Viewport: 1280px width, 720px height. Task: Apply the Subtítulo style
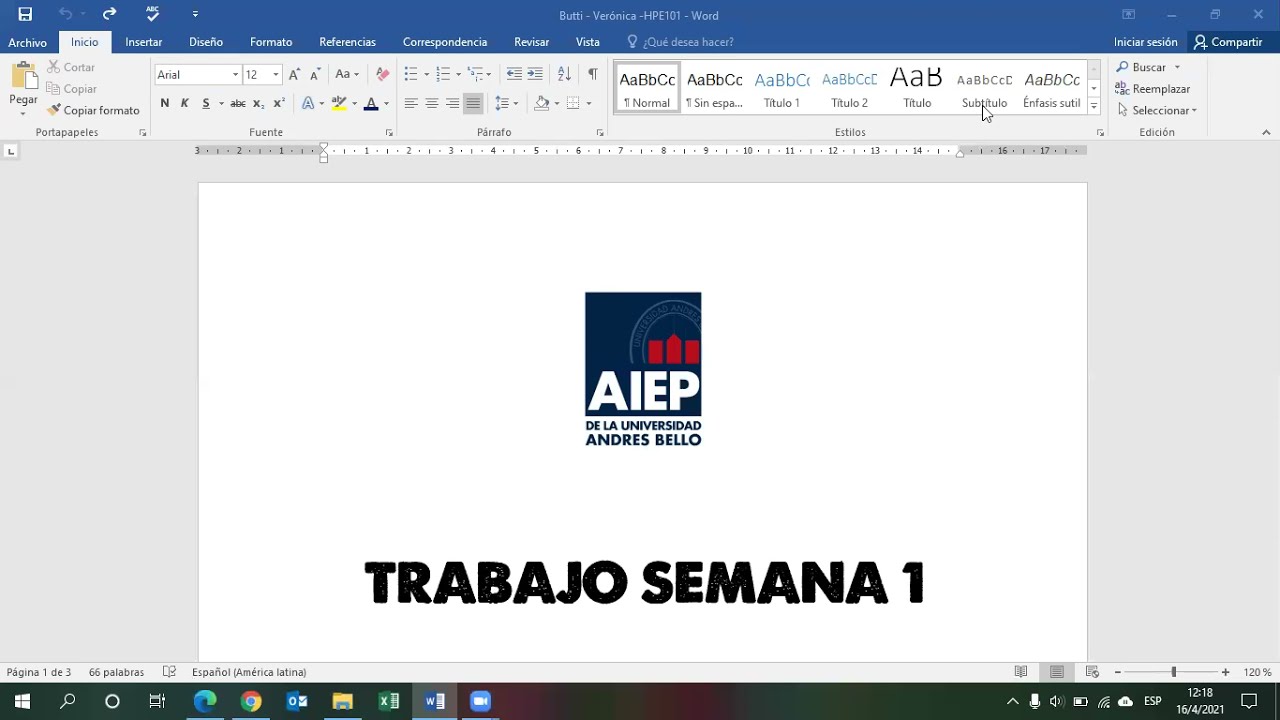pos(984,88)
